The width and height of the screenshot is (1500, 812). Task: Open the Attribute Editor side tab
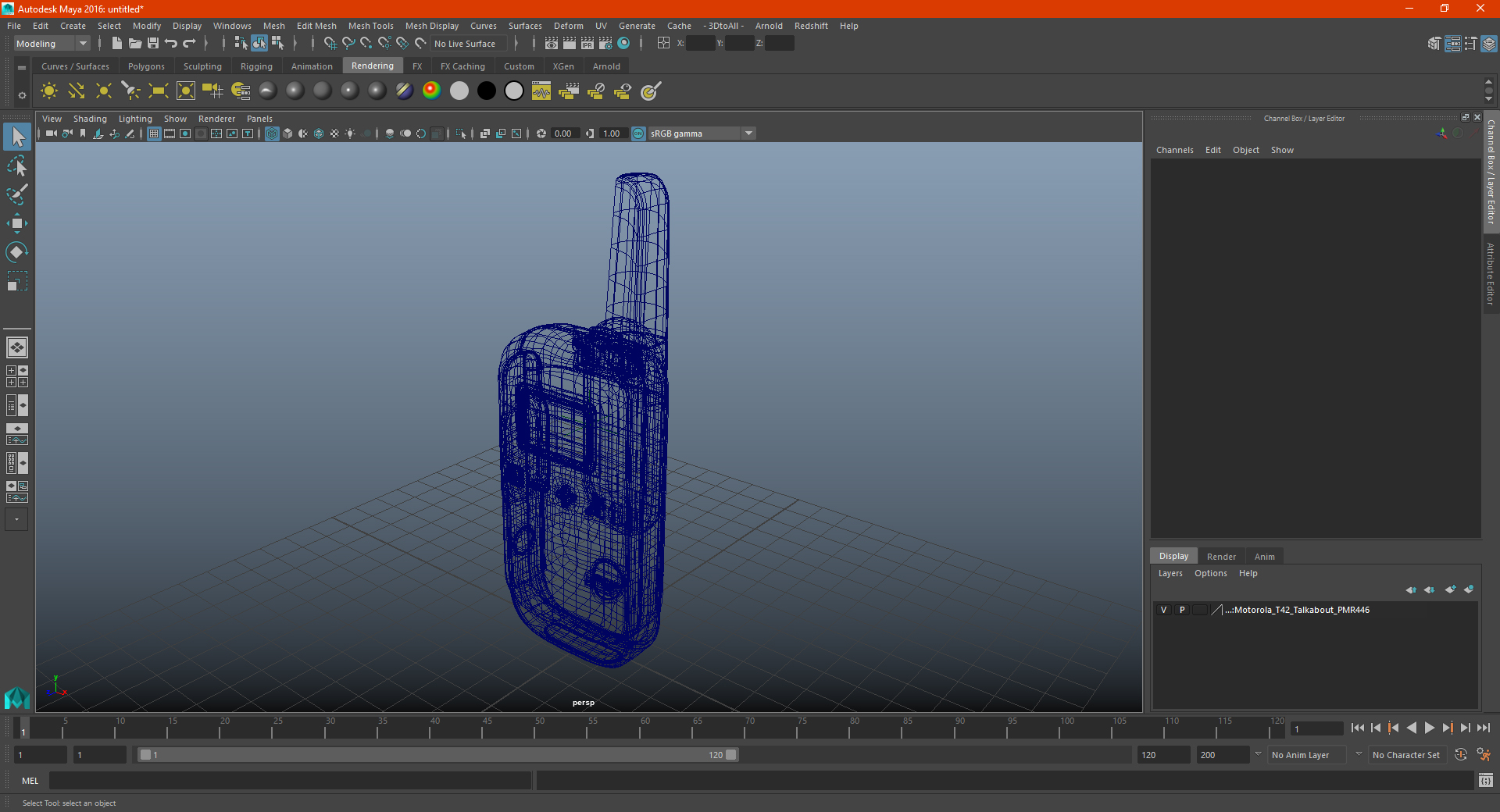[x=1491, y=273]
